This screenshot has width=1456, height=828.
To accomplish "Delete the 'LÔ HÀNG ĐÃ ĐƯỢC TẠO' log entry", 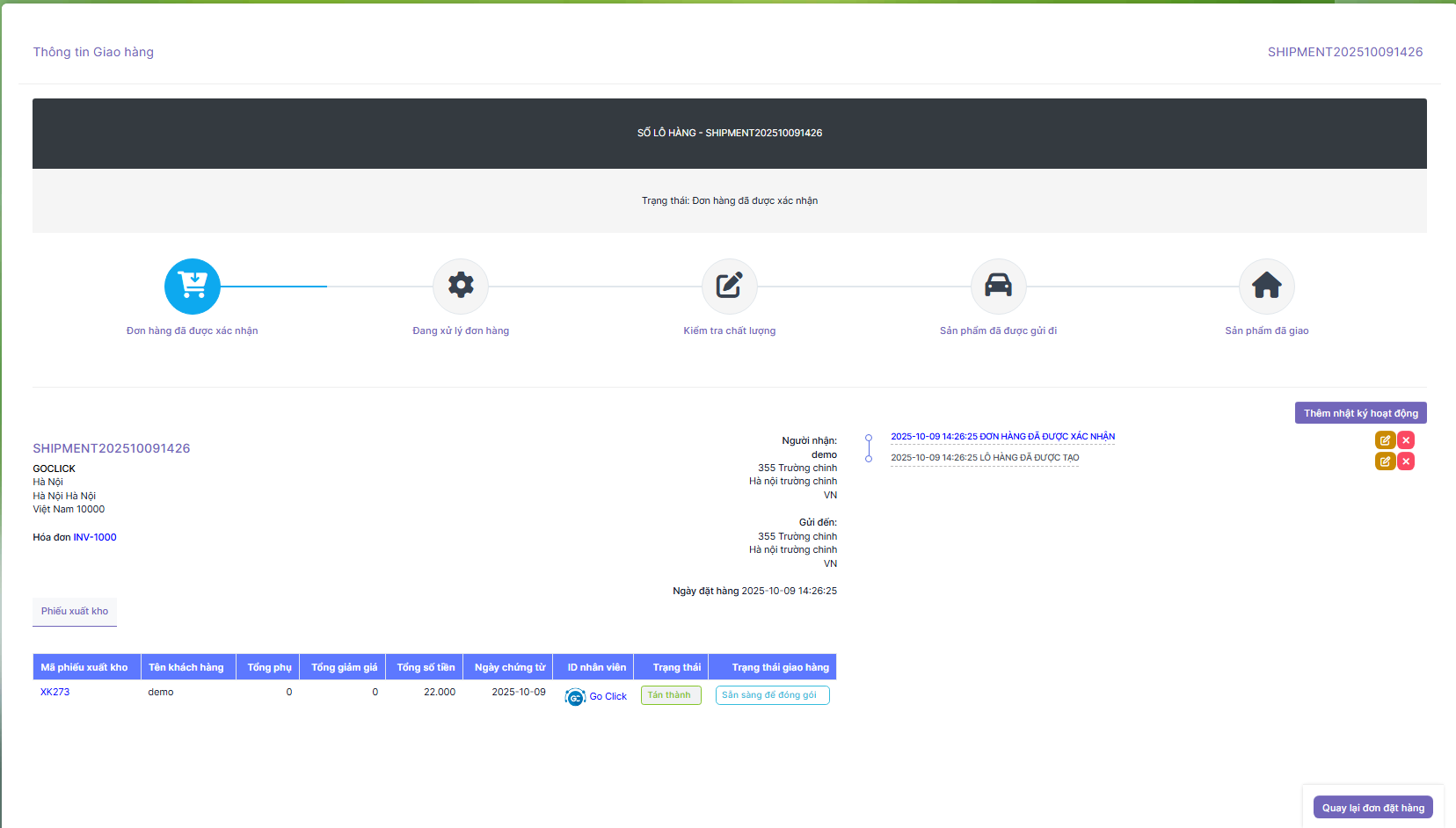I will point(1406,461).
